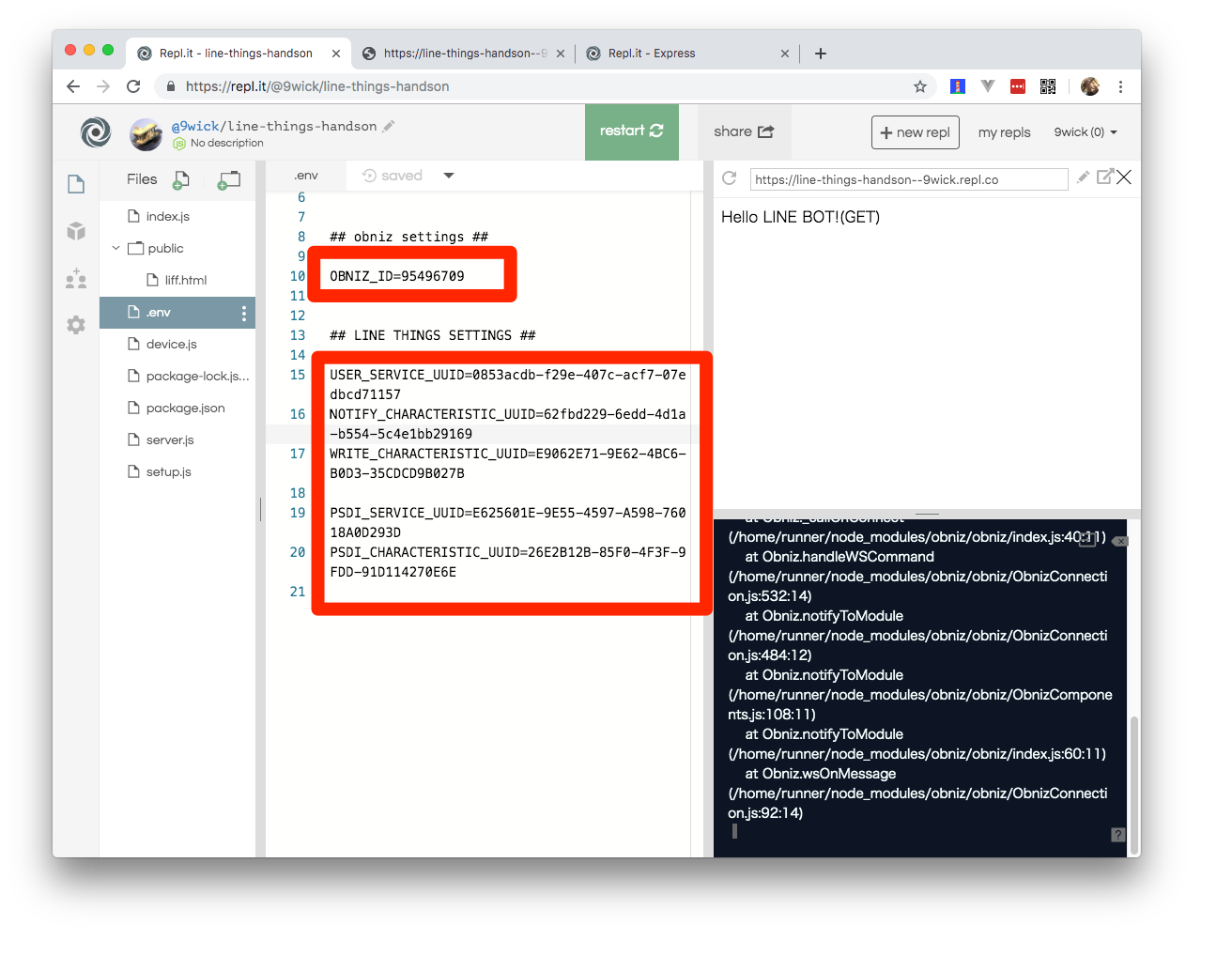Image resolution: width=1232 pixels, height=971 pixels.
Task: Click the new repl button
Action: coord(916,132)
